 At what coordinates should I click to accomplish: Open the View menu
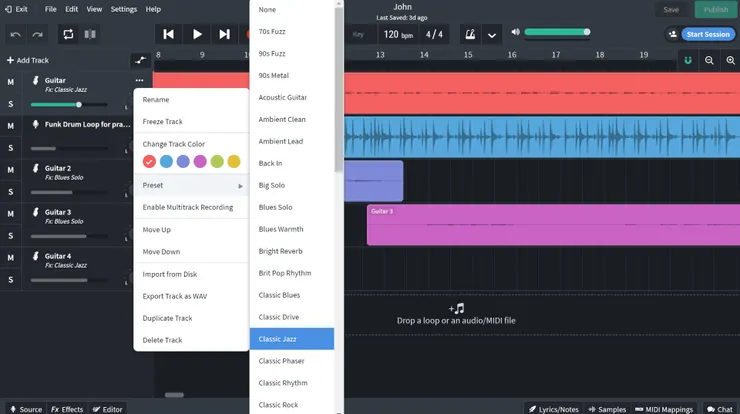tap(94, 9)
